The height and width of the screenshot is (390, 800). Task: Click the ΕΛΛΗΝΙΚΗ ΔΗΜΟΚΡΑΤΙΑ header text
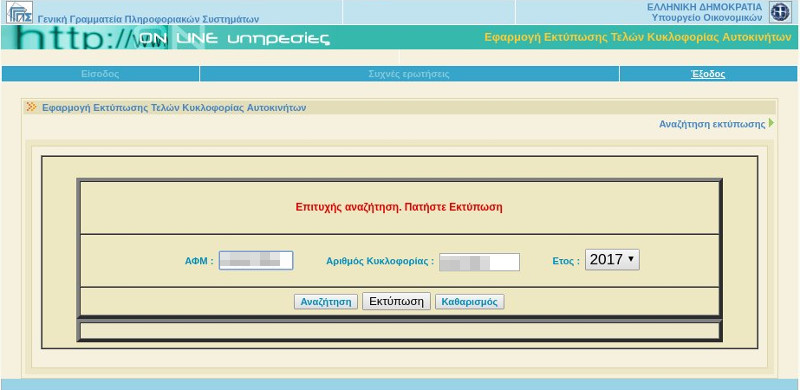coord(704,7)
